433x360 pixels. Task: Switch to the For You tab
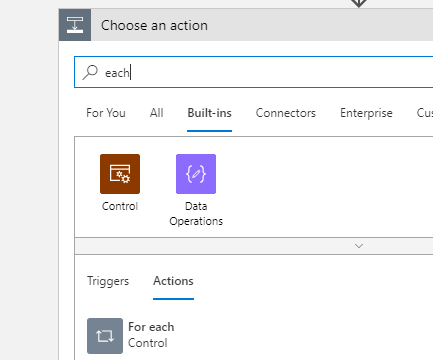[x=106, y=113]
